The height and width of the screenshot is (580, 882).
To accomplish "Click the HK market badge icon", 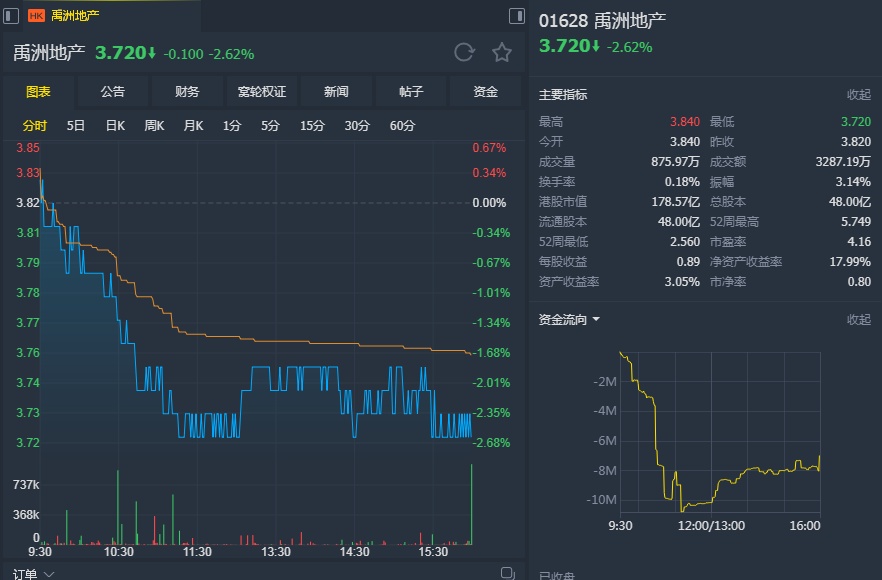I will click(36, 16).
